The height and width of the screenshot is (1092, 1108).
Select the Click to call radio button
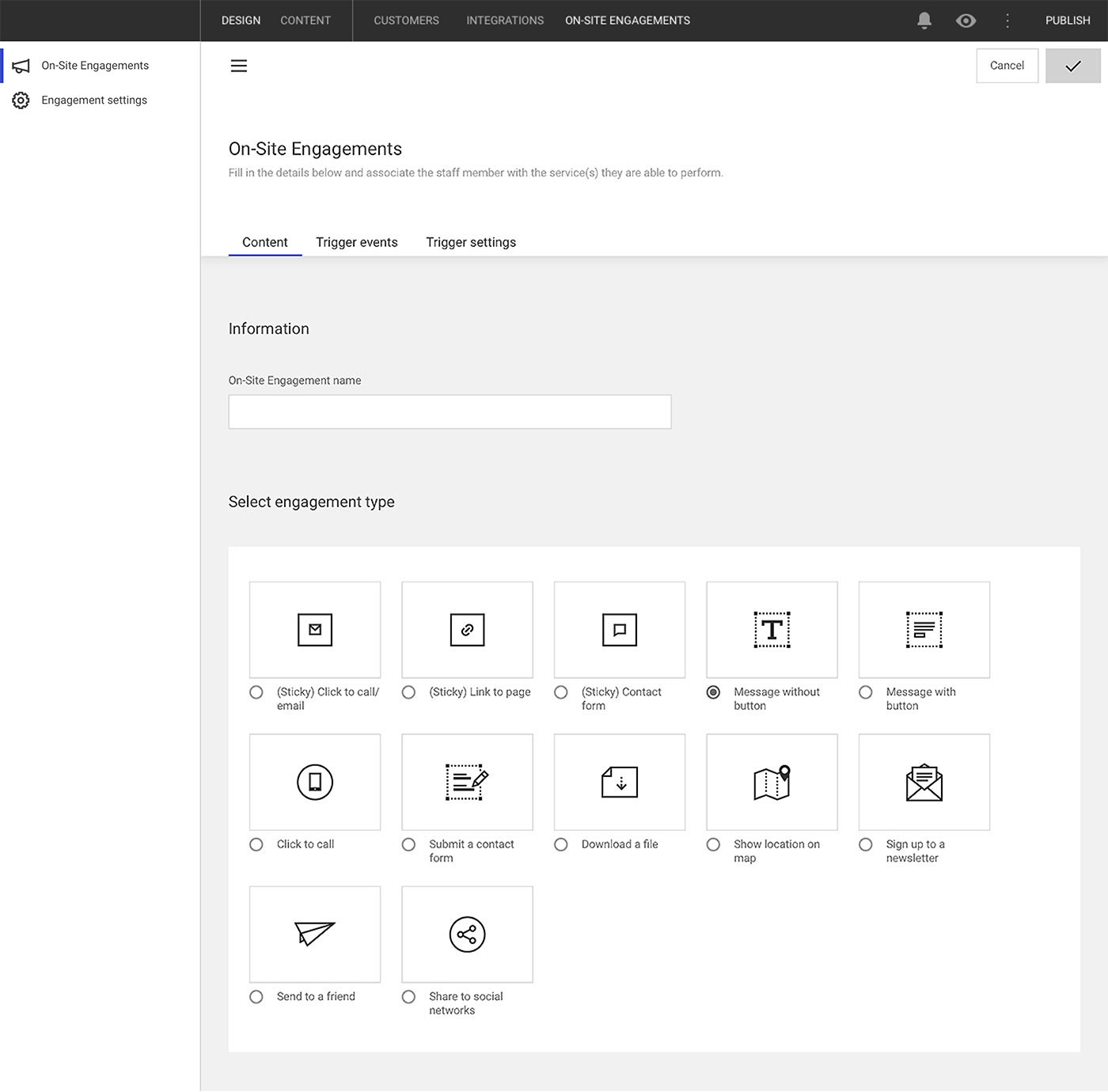click(x=256, y=844)
